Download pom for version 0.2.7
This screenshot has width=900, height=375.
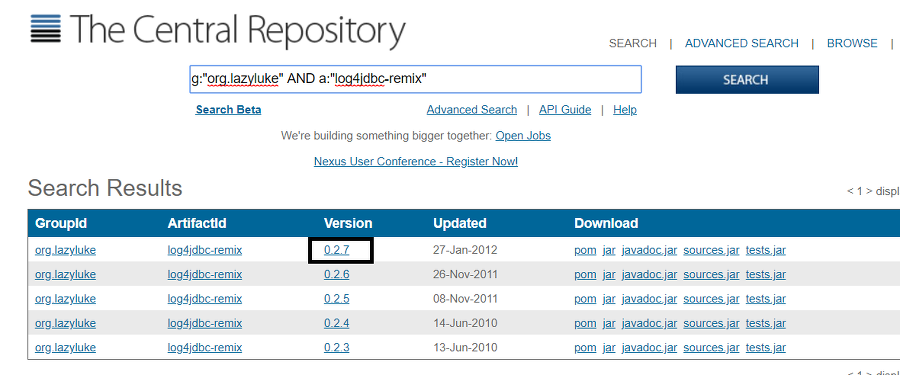(585, 250)
